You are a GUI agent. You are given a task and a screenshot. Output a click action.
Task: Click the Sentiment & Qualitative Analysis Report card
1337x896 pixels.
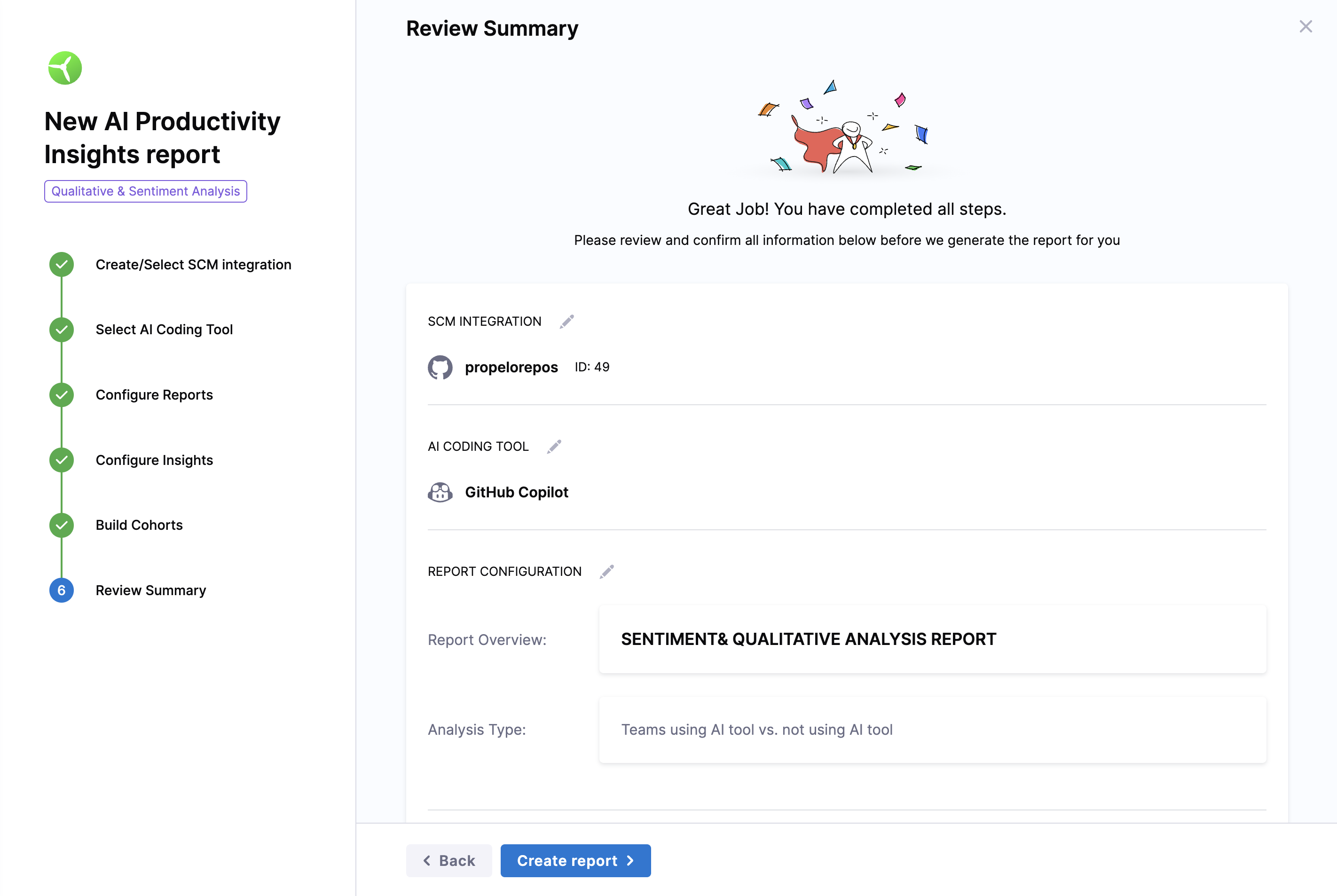(x=932, y=639)
